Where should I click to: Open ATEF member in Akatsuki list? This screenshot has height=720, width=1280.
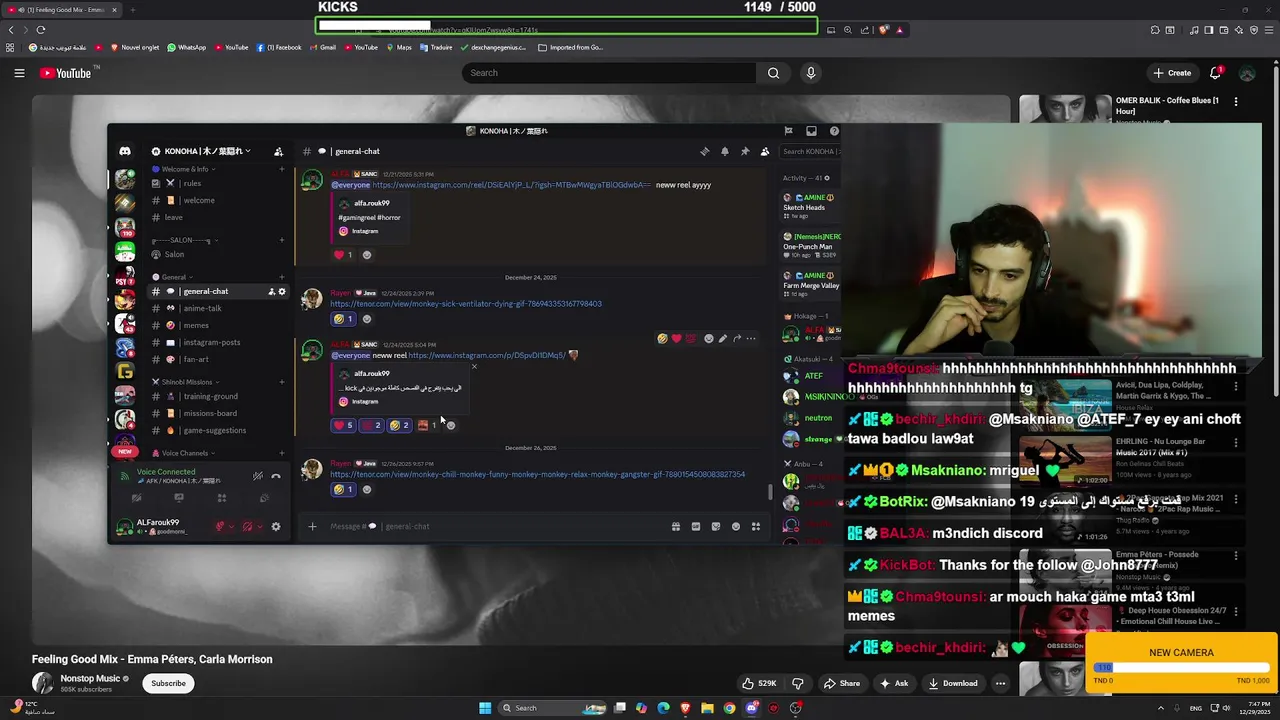click(811, 376)
